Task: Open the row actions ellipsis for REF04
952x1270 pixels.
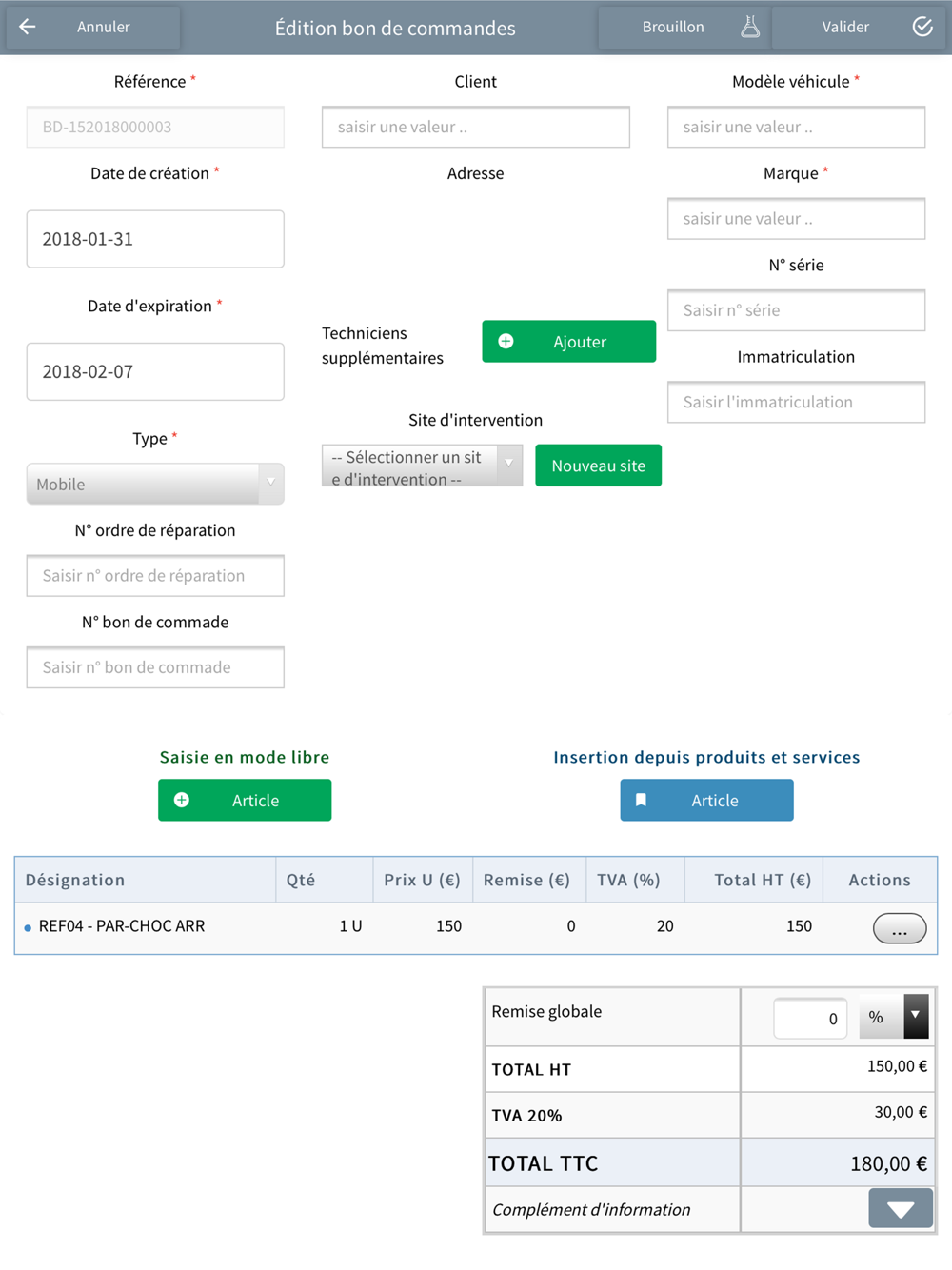Action: click(x=900, y=928)
